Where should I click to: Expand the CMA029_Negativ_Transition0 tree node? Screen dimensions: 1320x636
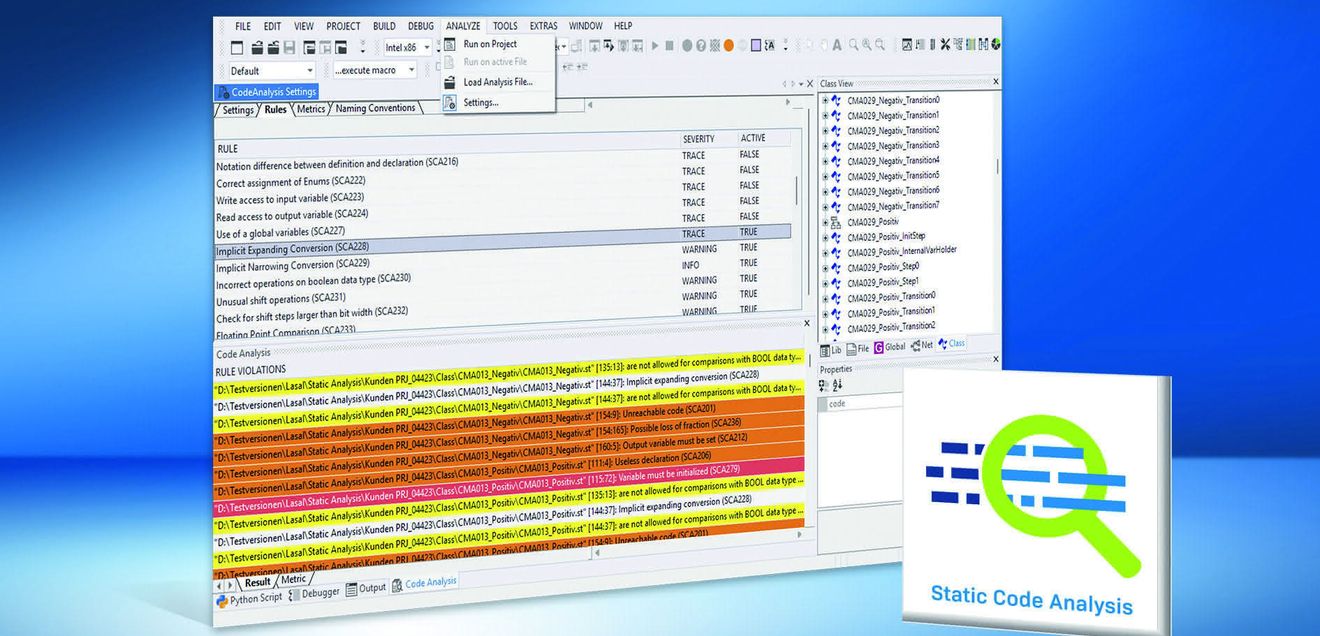pos(825,100)
